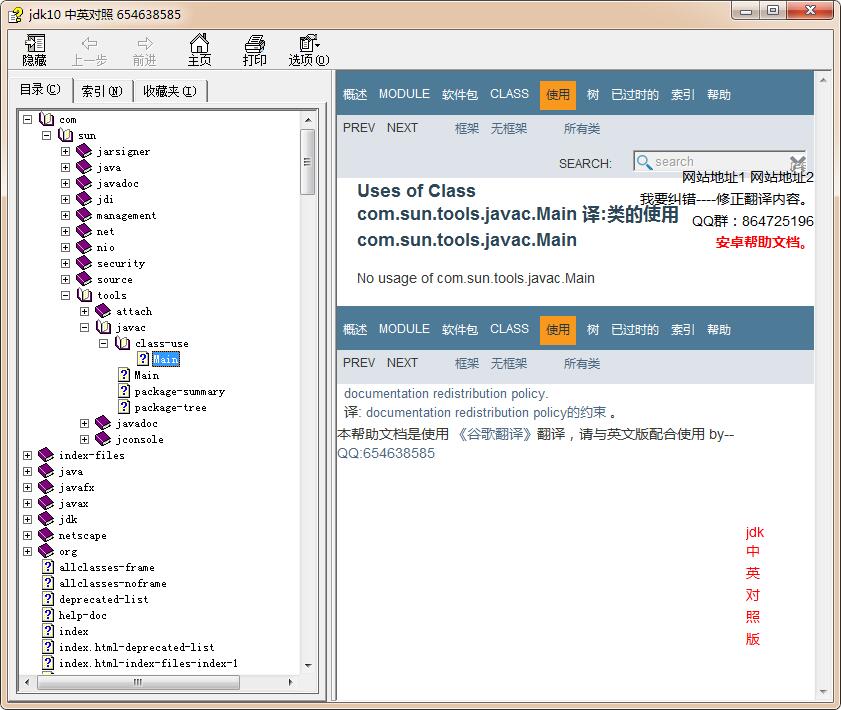Open CLASS in the top navigation bar
This screenshot has width=841, height=710.
(509, 94)
